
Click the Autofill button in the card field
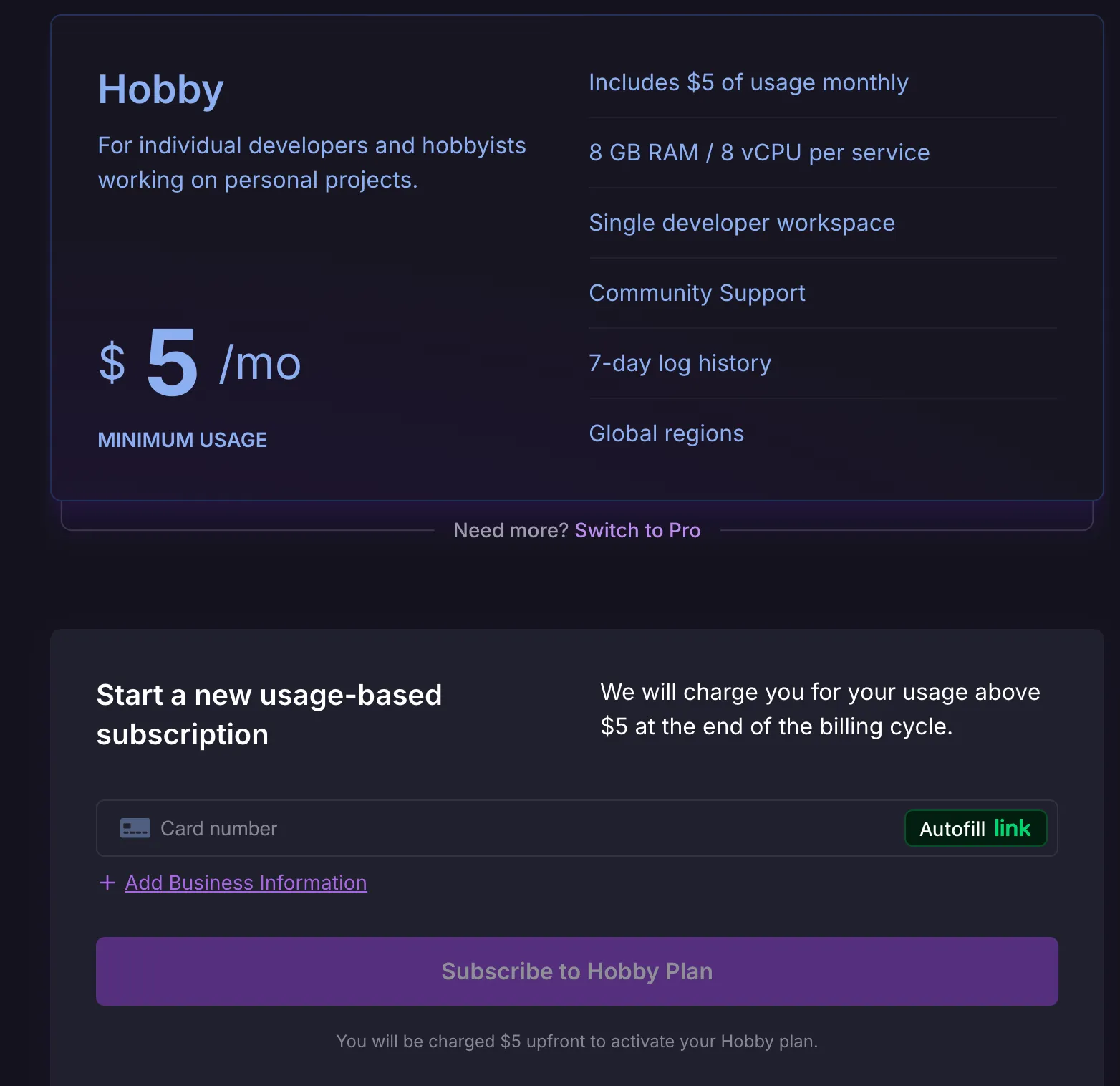[x=976, y=828]
